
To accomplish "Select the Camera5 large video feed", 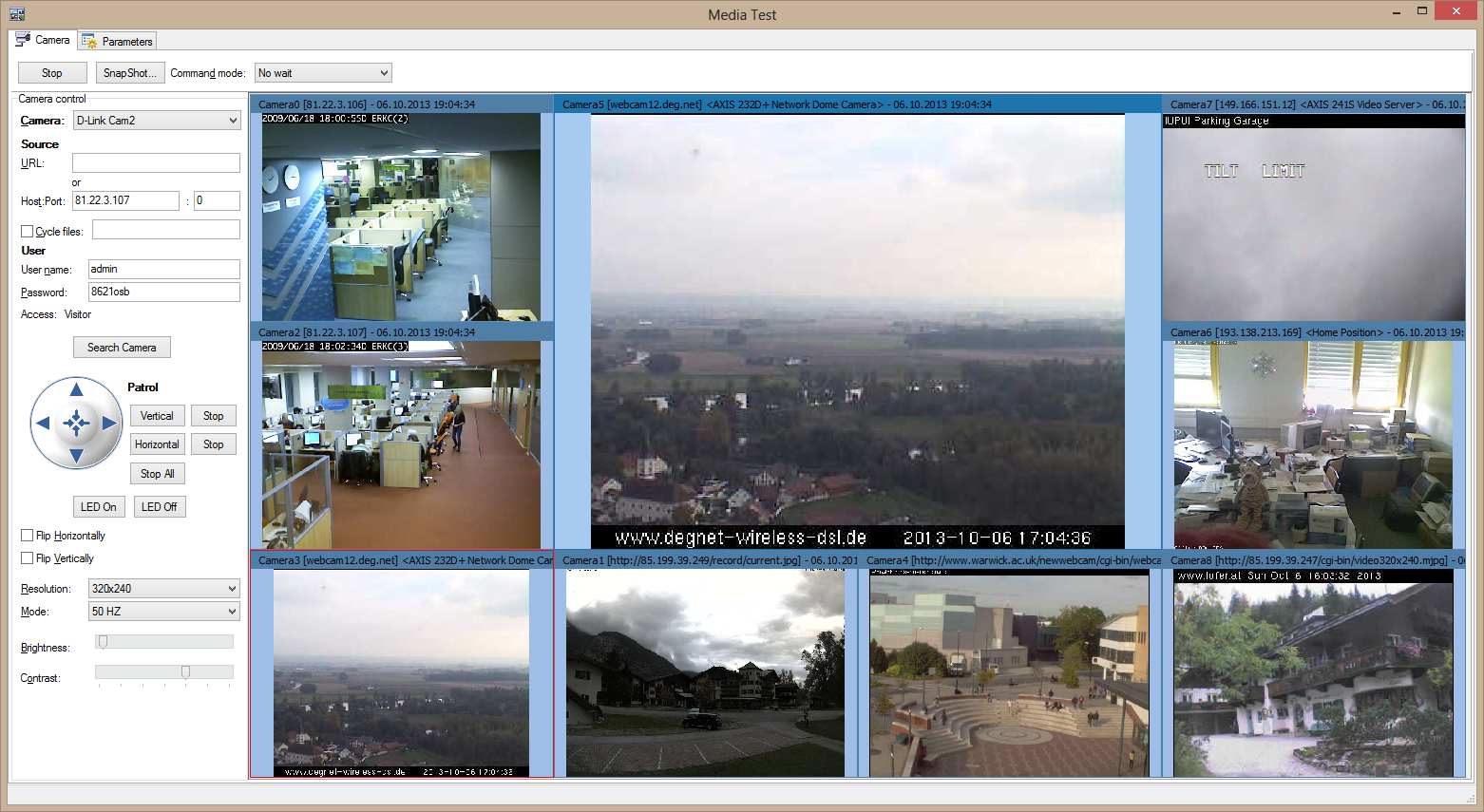I will (857, 323).
